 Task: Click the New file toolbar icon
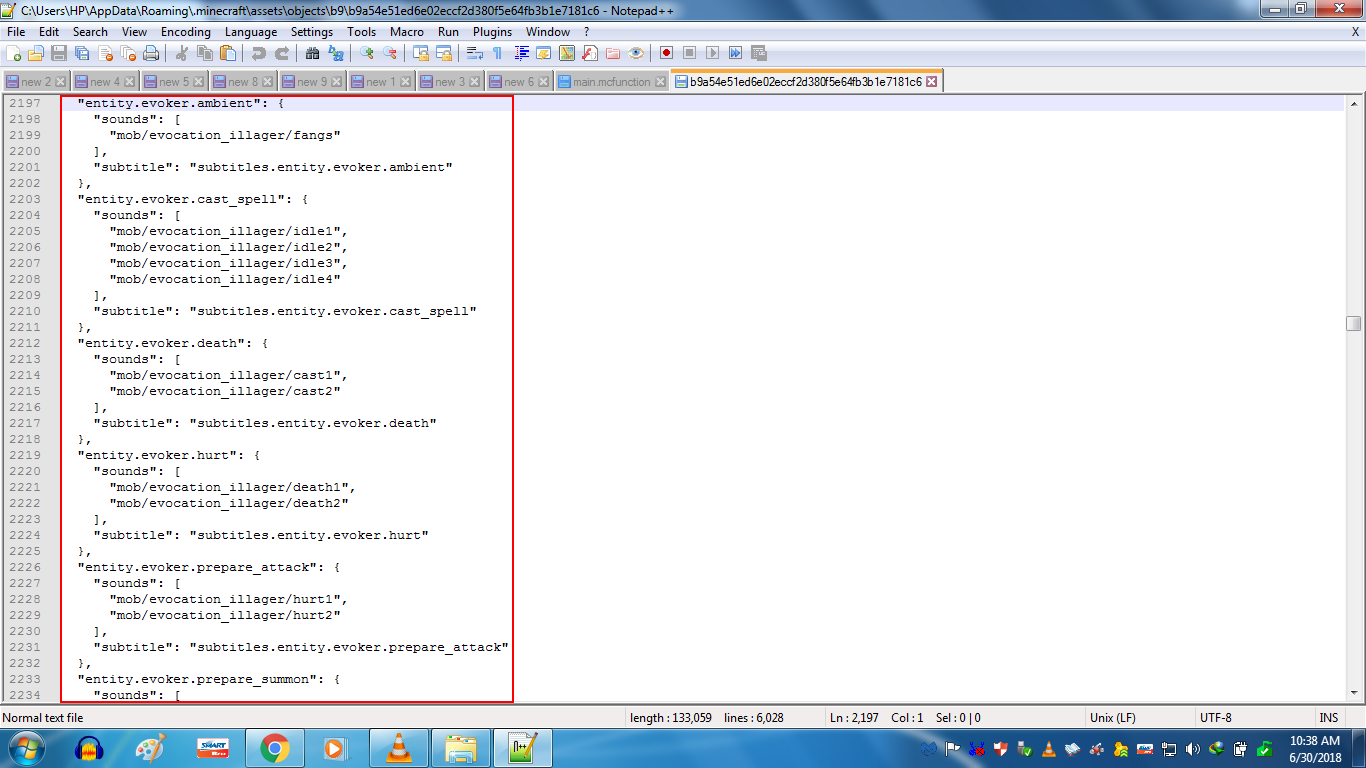pyautogui.click(x=14, y=53)
